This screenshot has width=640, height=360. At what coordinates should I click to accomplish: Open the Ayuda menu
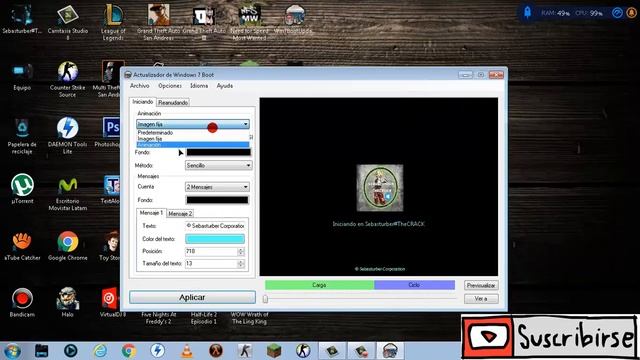pyautogui.click(x=224, y=86)
